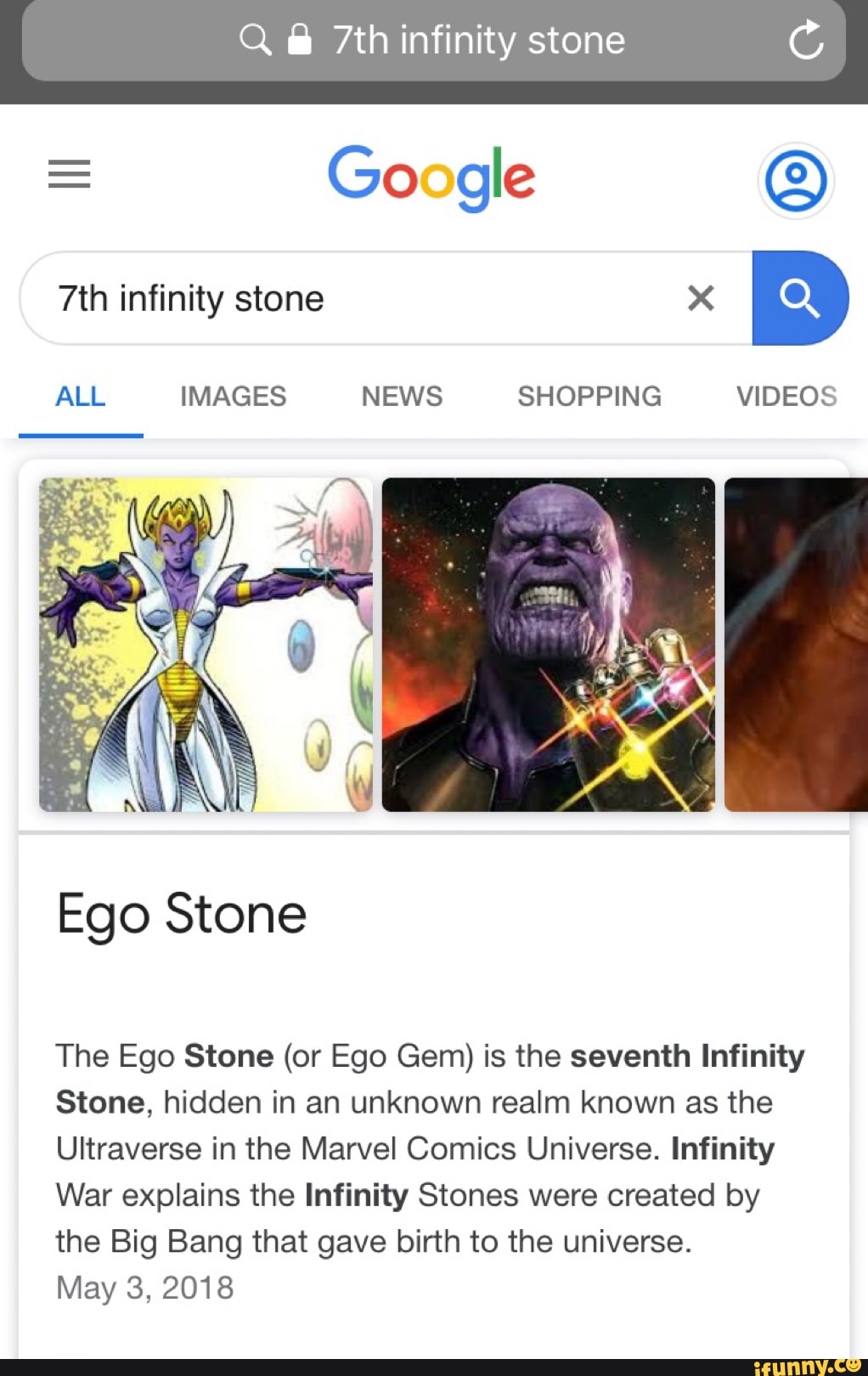Tap the search query input field

coord(340,298)
